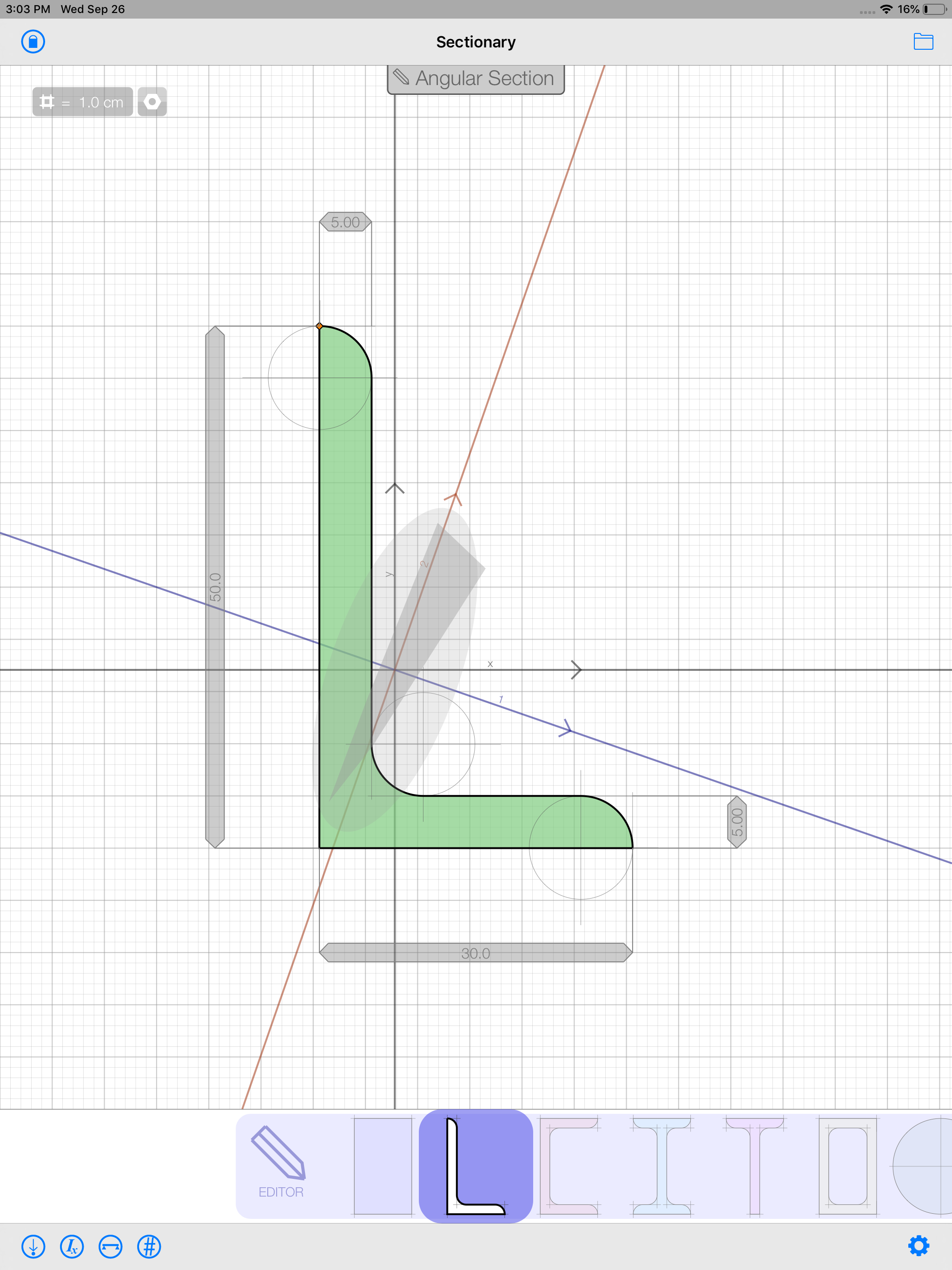This screenshot has width=952, height=1270.
Task: Open the app settings gear bottom right
Action: tap(919, 1246)
